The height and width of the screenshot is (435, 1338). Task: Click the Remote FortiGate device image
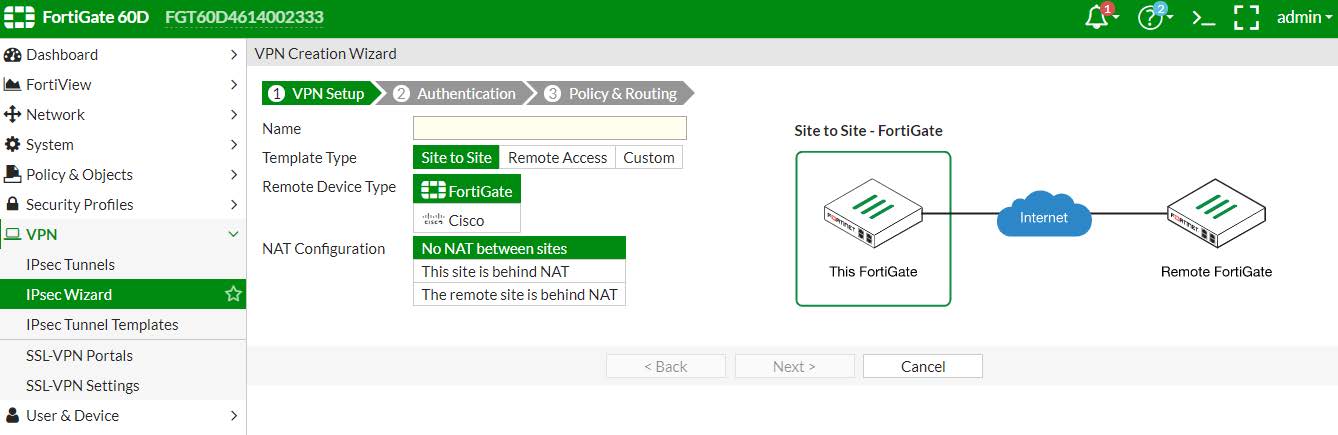1216,215
